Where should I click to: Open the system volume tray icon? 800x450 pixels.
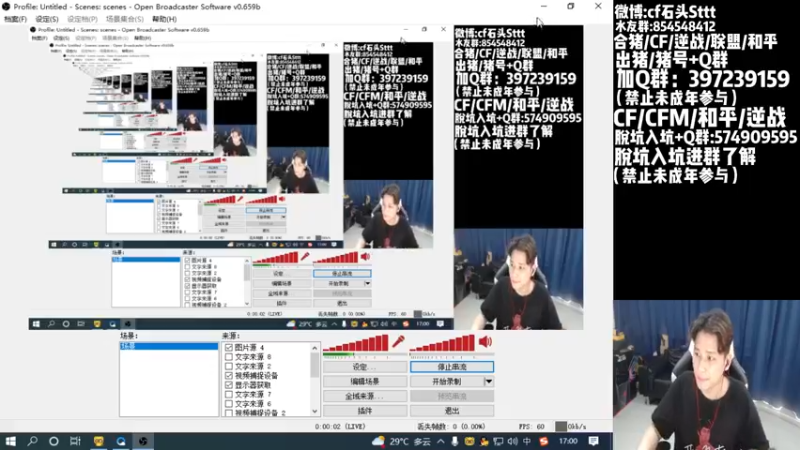tap(512, 441)
